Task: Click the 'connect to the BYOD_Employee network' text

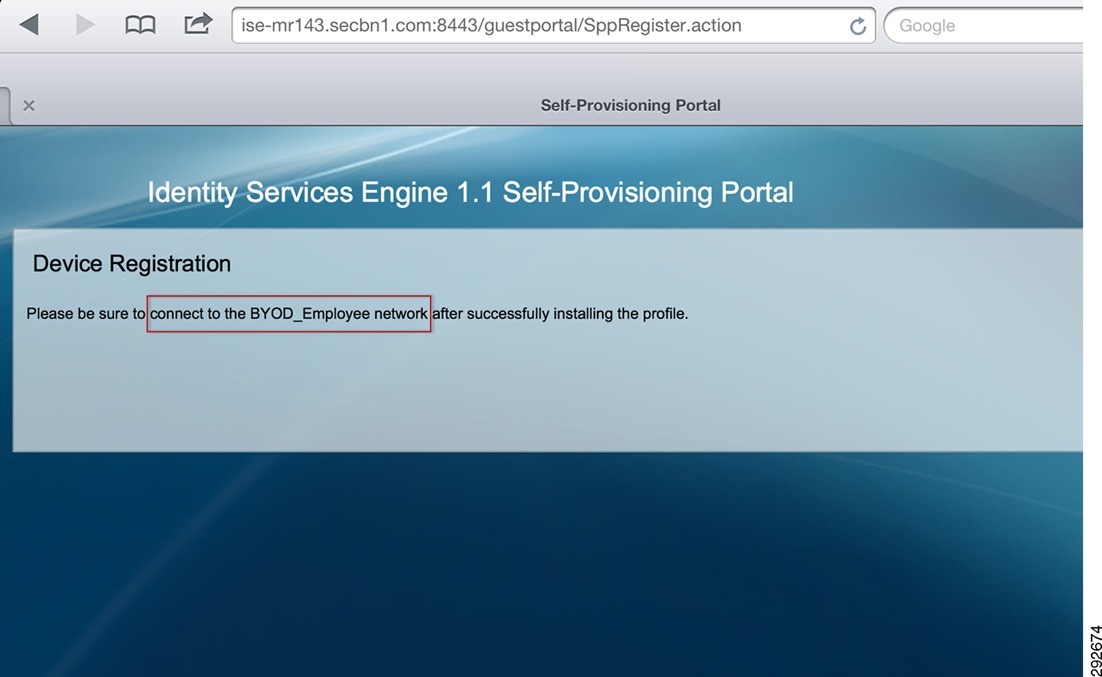Action: click(x=289, y=314)
